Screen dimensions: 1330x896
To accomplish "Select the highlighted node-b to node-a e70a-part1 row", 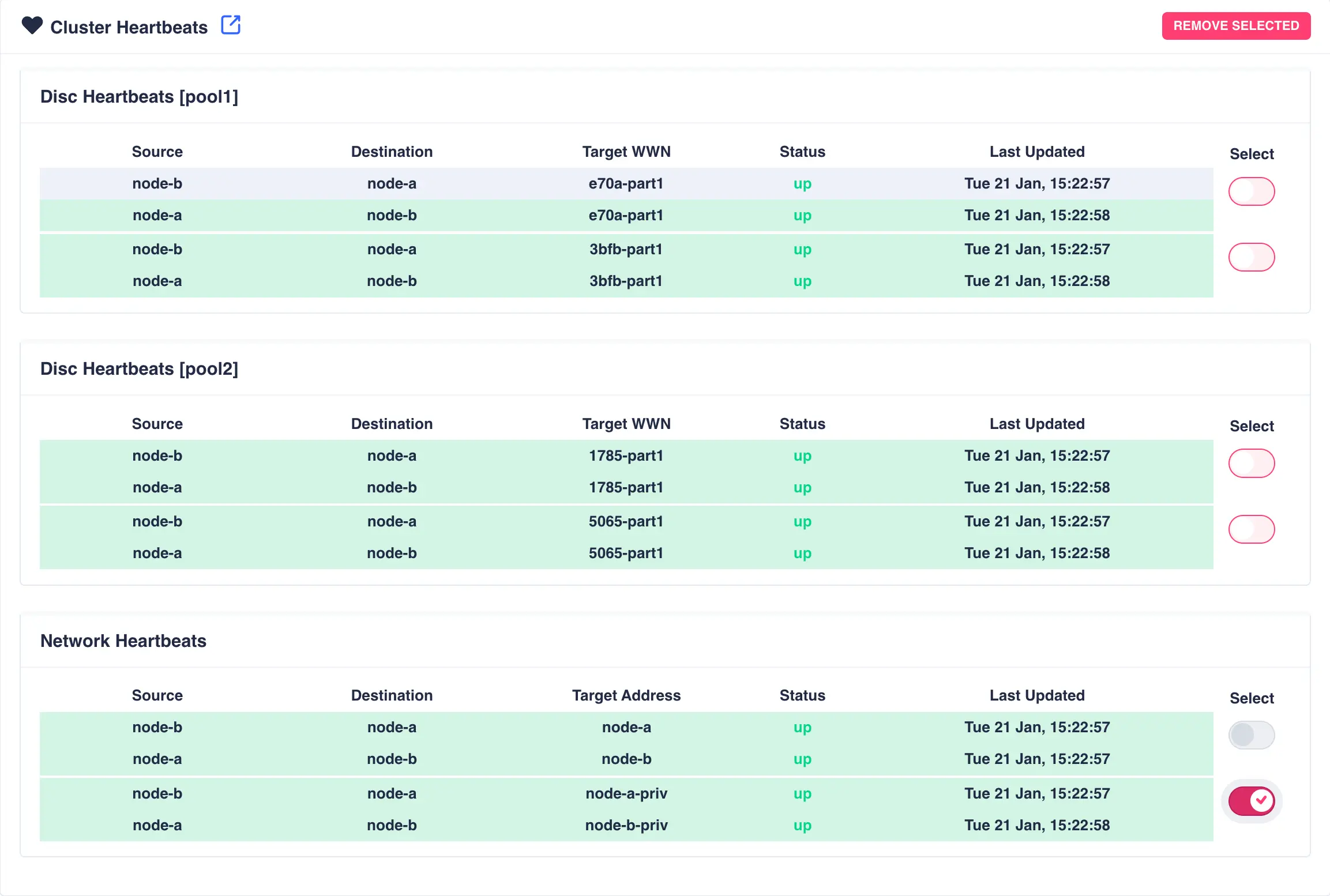I will 626,184.
